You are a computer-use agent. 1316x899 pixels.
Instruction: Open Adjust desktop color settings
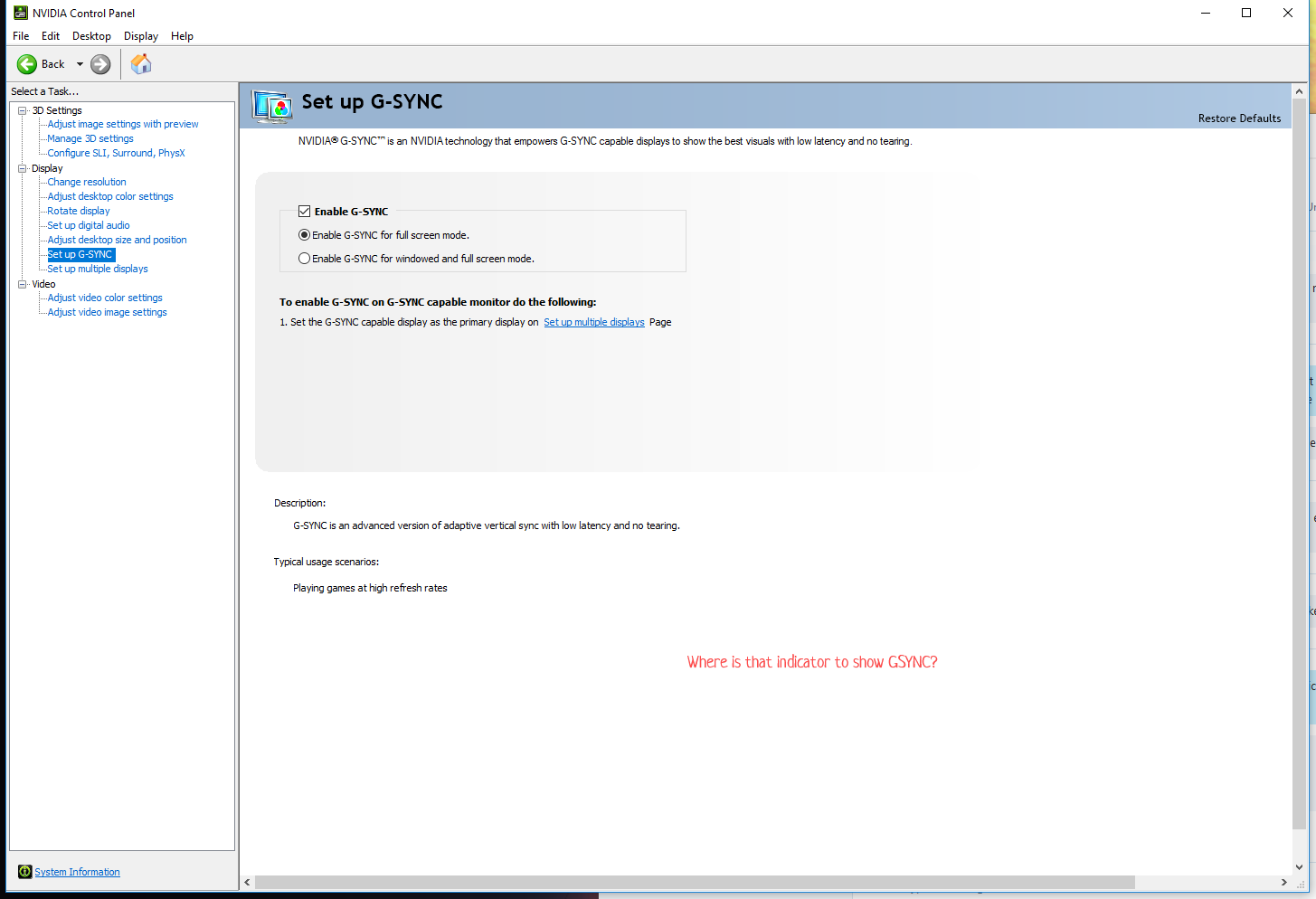pyautogui.click(x=110, y=196)
